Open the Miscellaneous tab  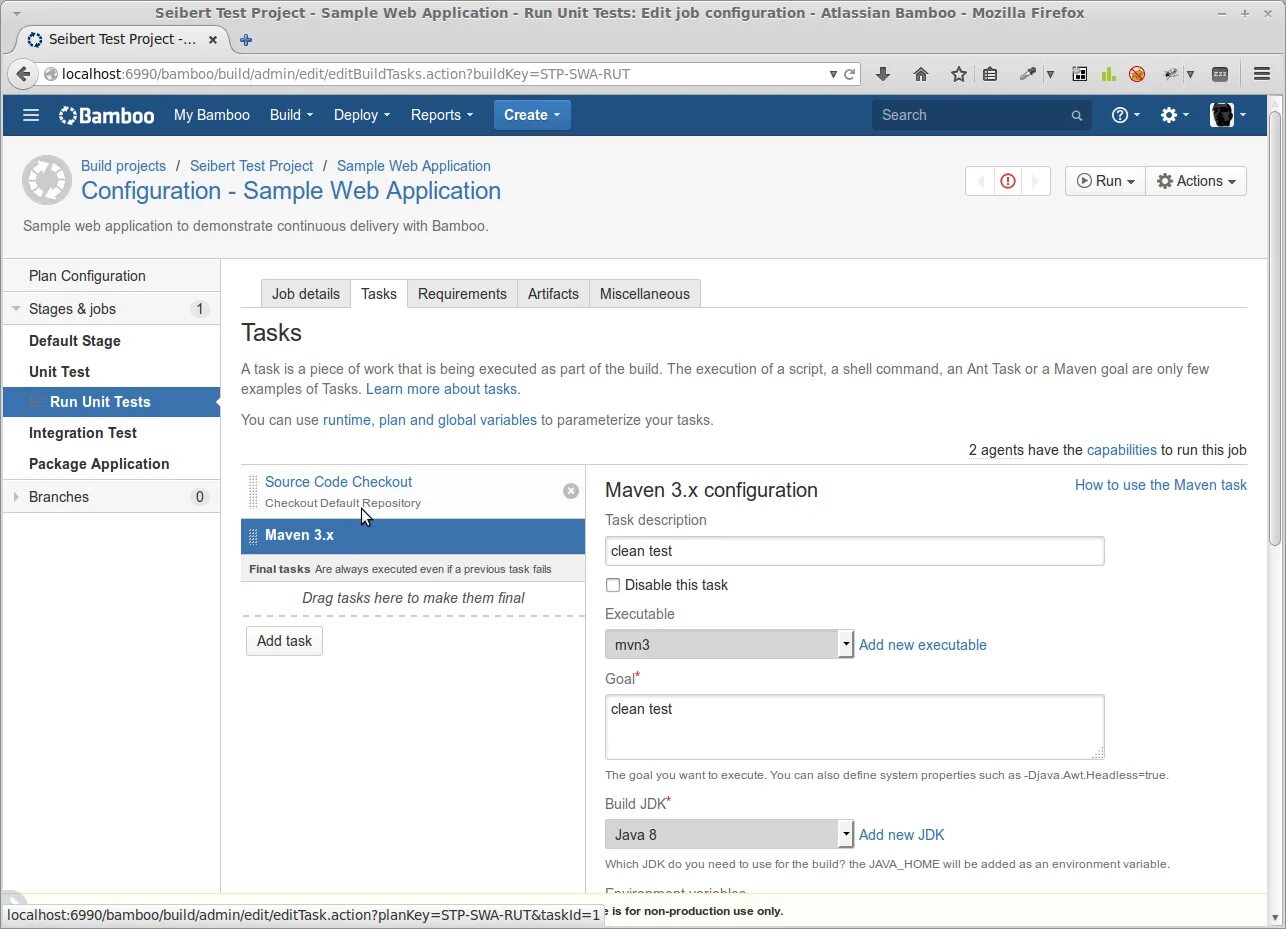tap(645, 294)
